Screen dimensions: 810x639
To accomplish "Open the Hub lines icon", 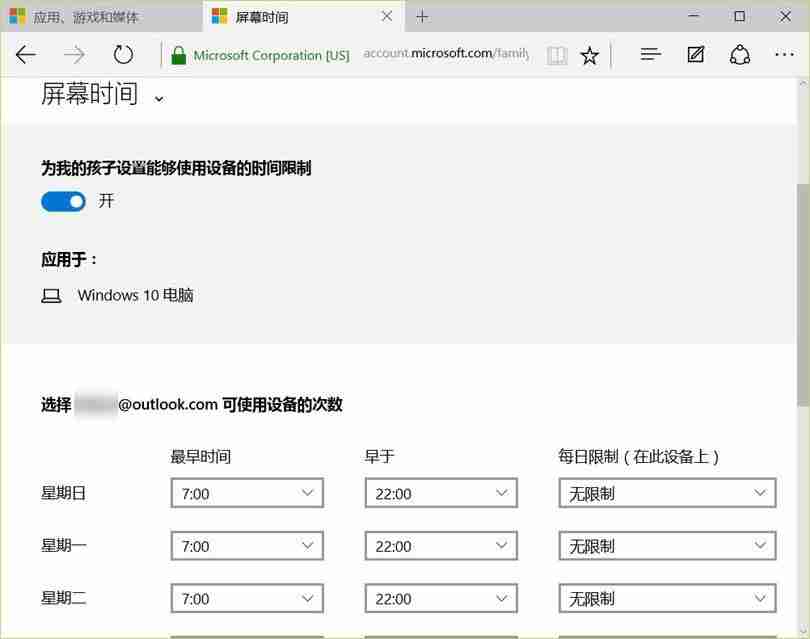I will (x=650, y=54).
